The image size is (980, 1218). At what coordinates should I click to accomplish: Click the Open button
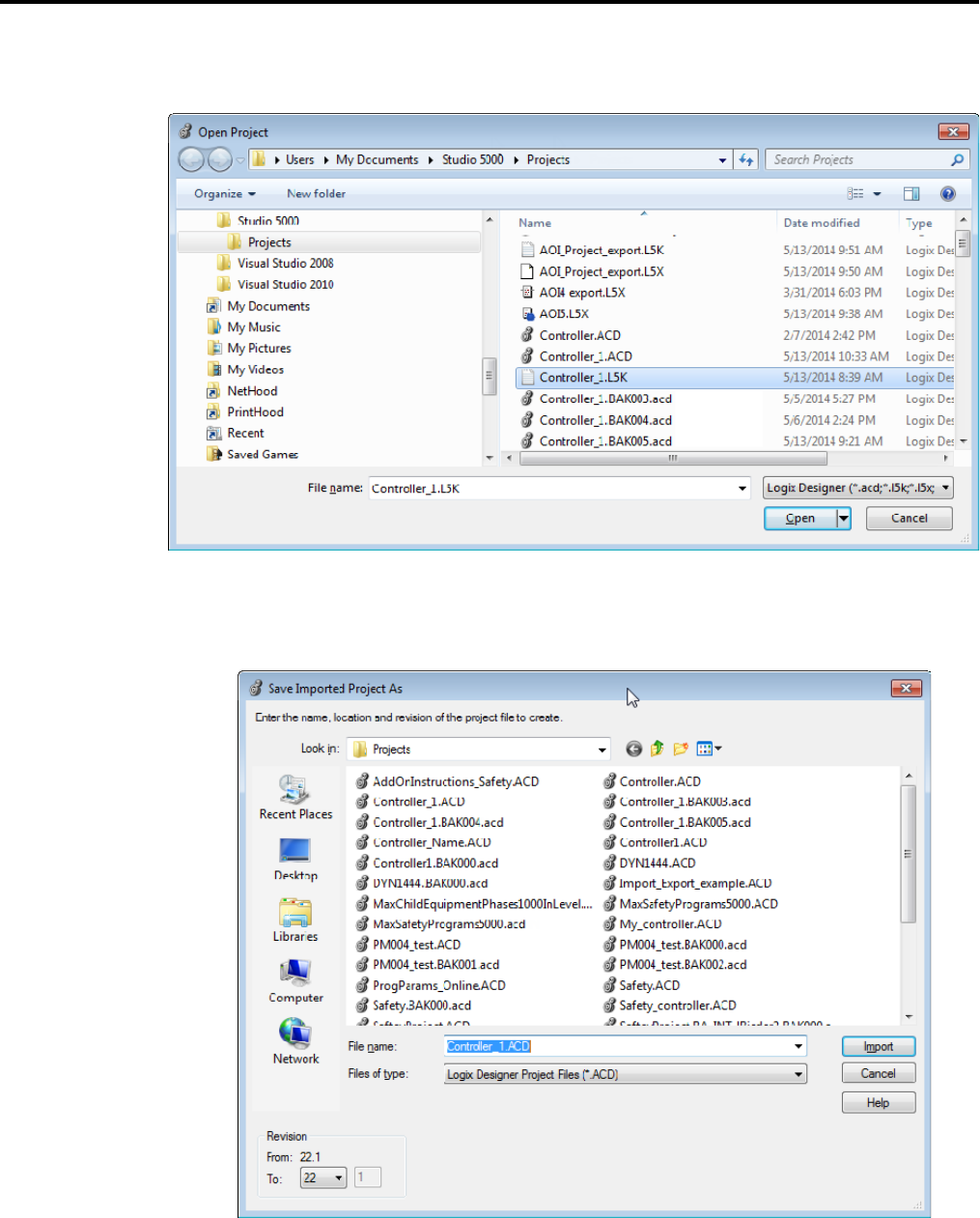(799, 519)
